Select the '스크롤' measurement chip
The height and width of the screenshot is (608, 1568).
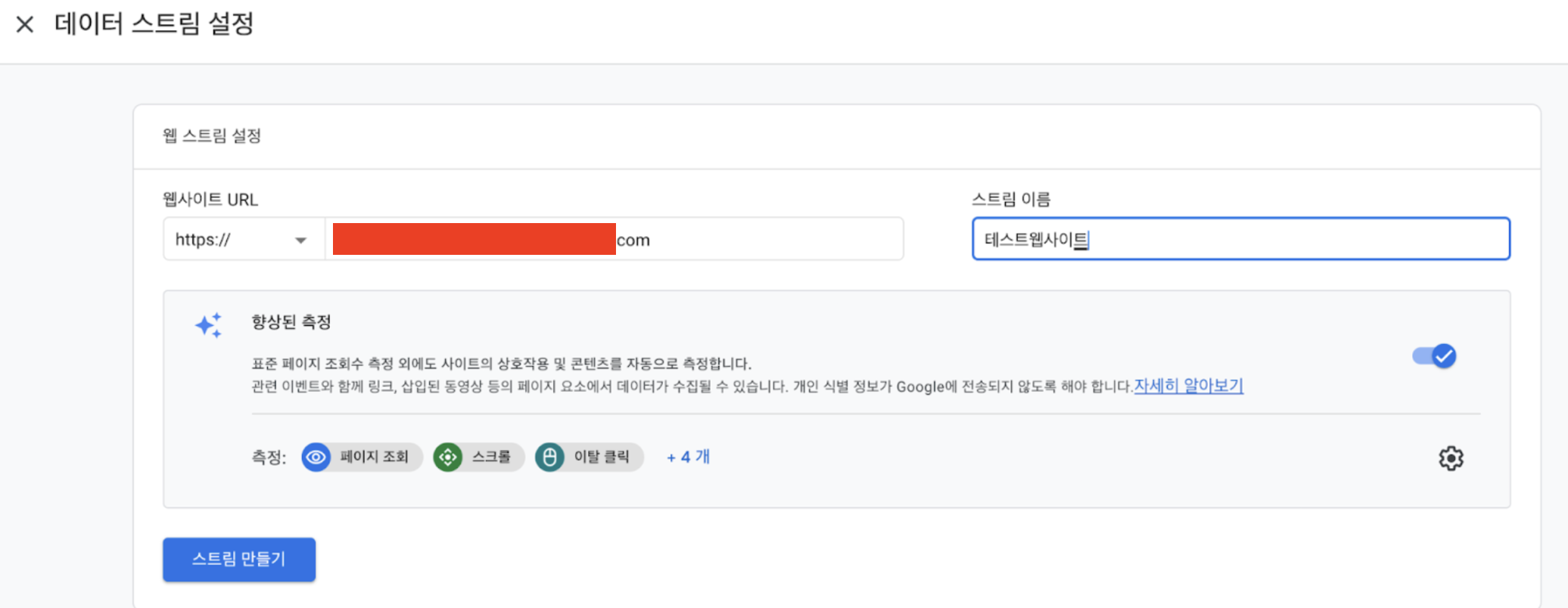click(x=478, y=457)
